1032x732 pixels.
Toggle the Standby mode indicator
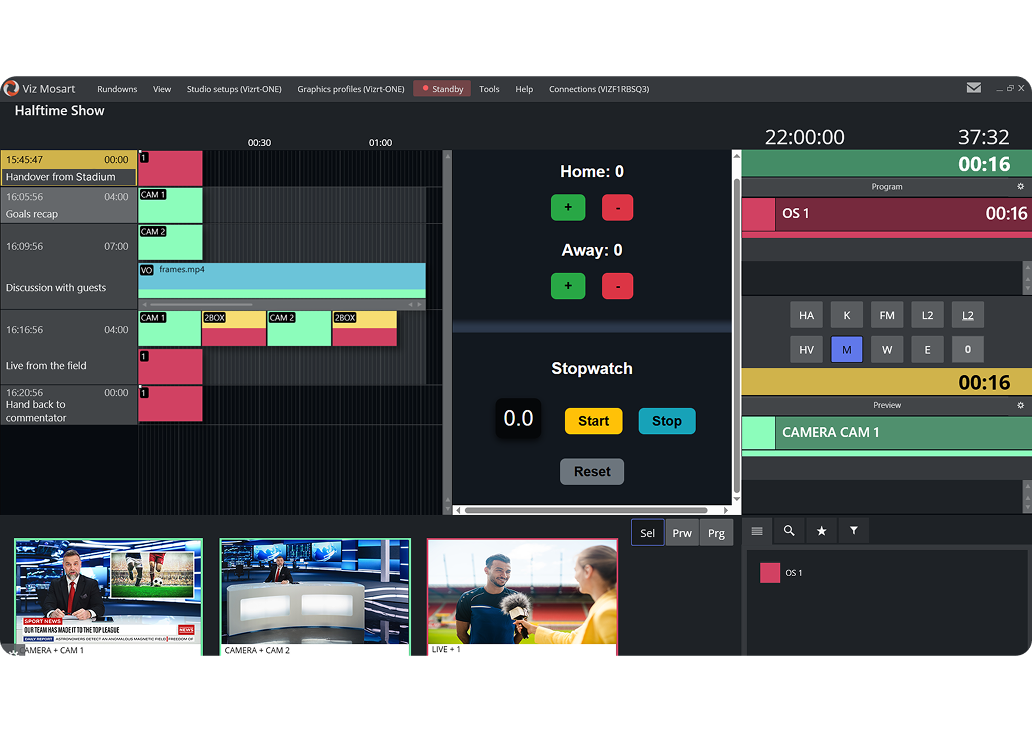tap(442, 89)
